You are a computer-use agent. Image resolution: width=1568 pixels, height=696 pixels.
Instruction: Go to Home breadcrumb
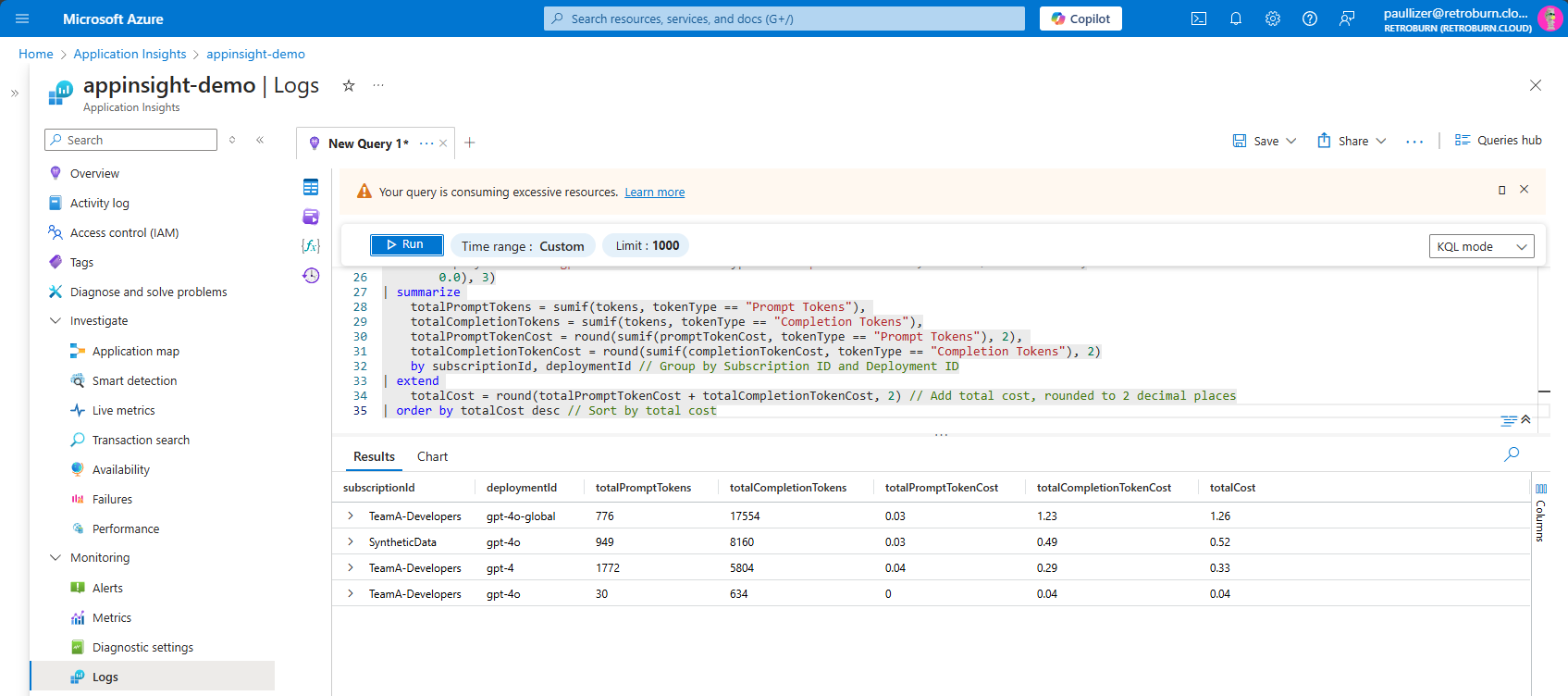coord(36,55)
